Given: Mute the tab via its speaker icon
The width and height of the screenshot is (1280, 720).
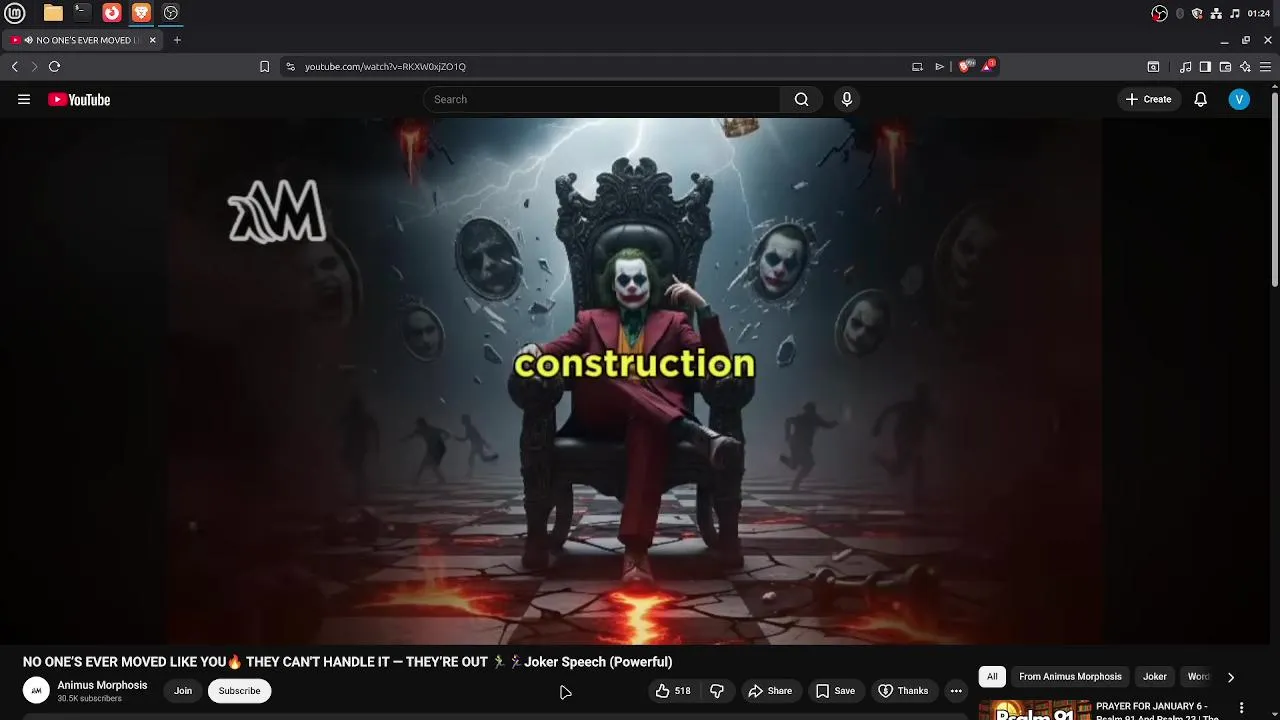Looking at the screenshot, I should [x=28, y=40].
